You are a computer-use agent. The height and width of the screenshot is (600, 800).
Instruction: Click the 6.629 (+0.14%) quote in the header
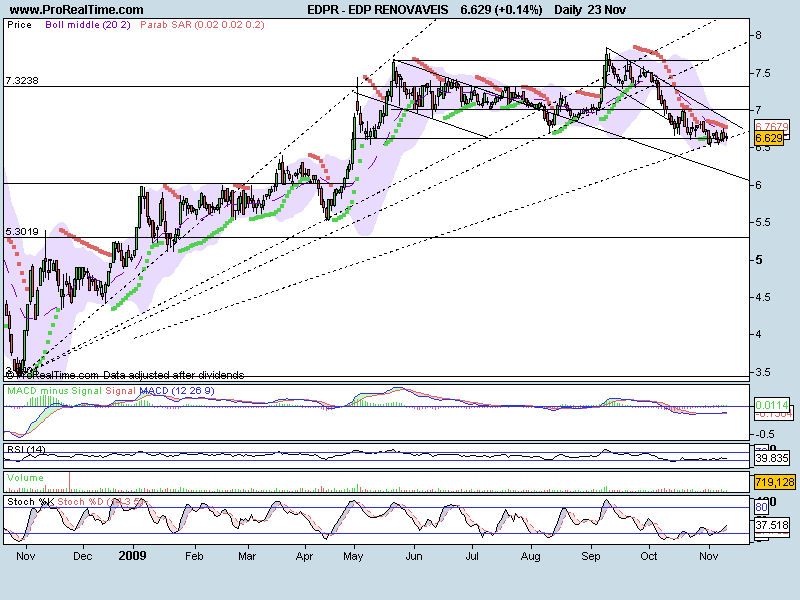click(501, 10)
